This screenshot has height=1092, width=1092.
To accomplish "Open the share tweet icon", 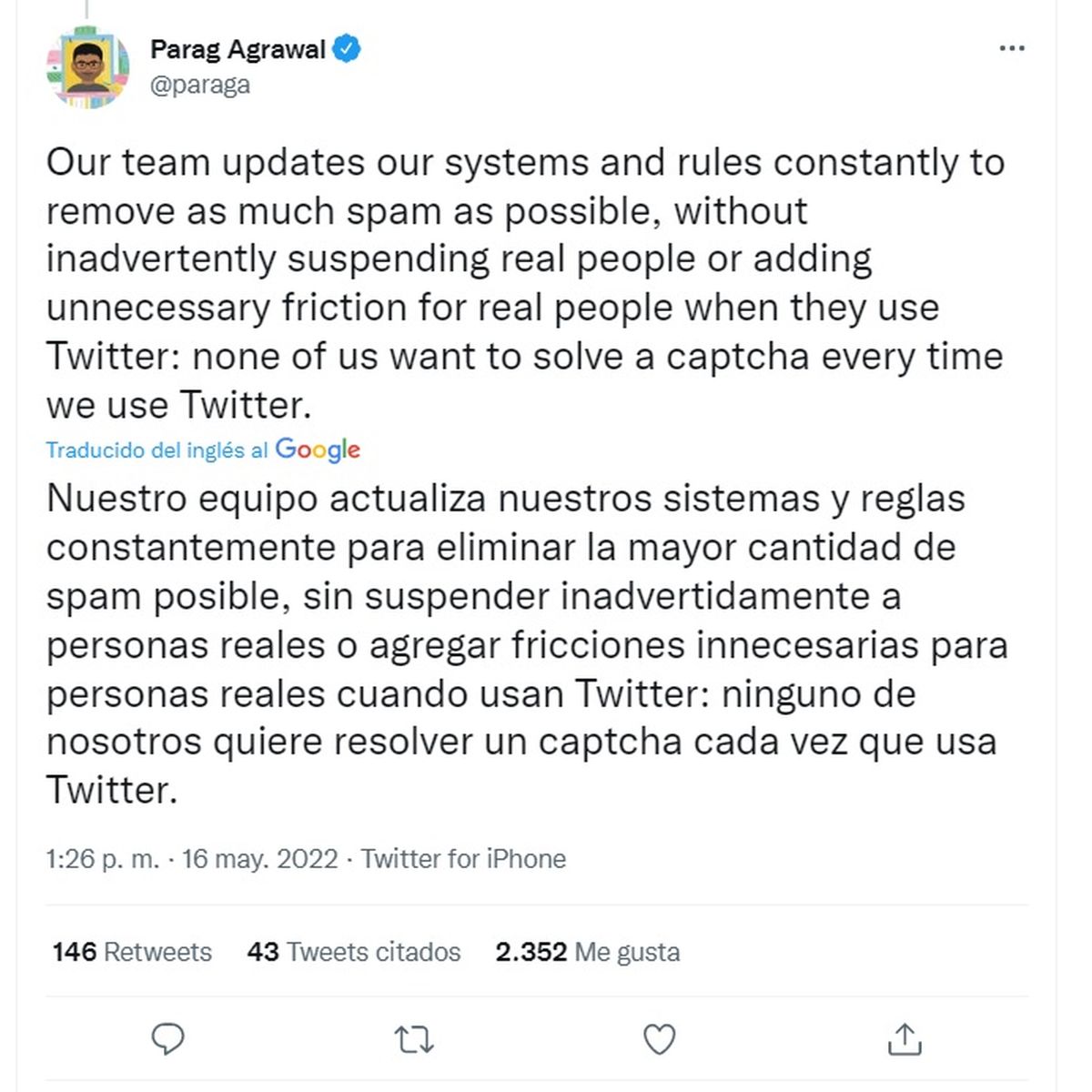I will pos(905,1038).
